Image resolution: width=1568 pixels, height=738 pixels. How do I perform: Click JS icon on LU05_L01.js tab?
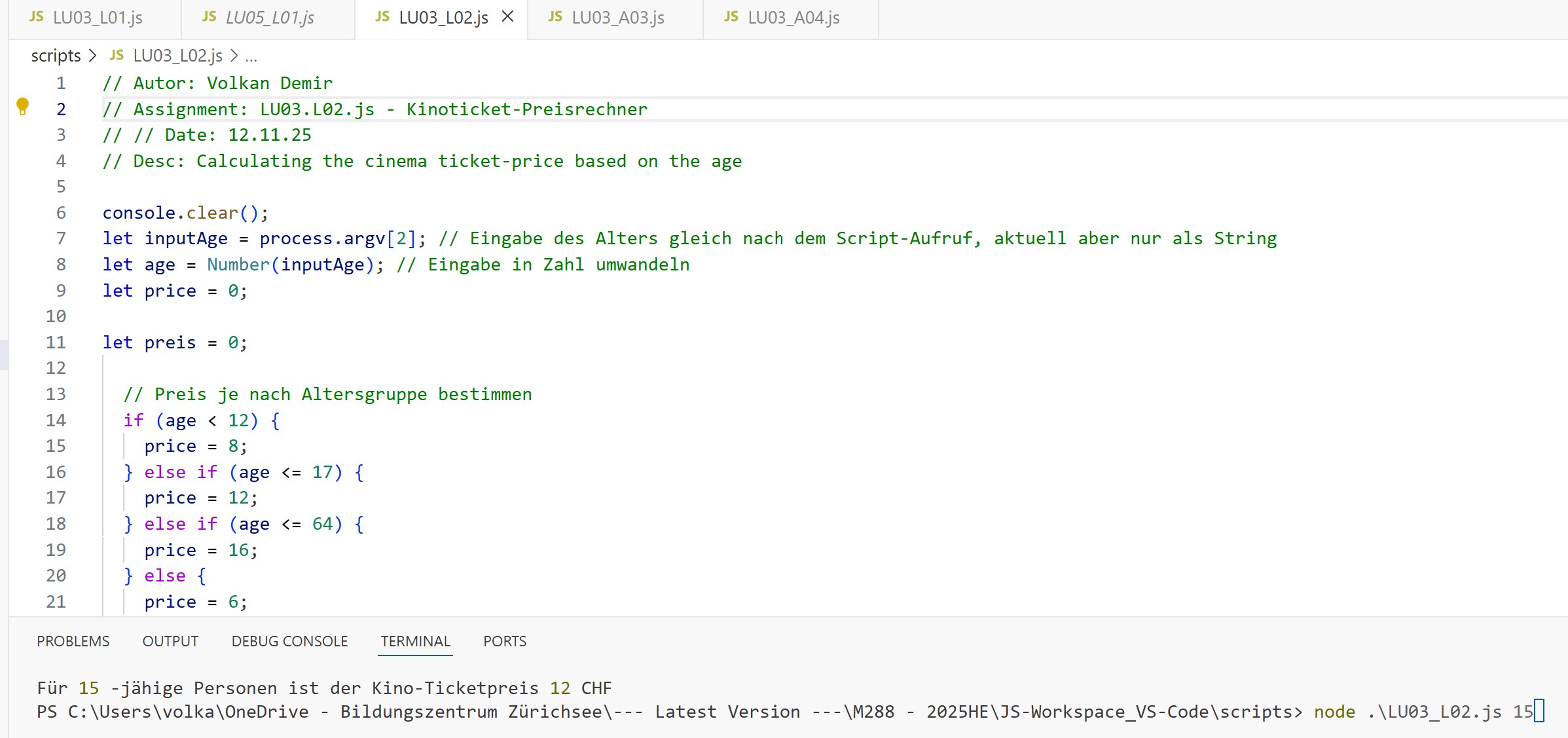(210, 17)
